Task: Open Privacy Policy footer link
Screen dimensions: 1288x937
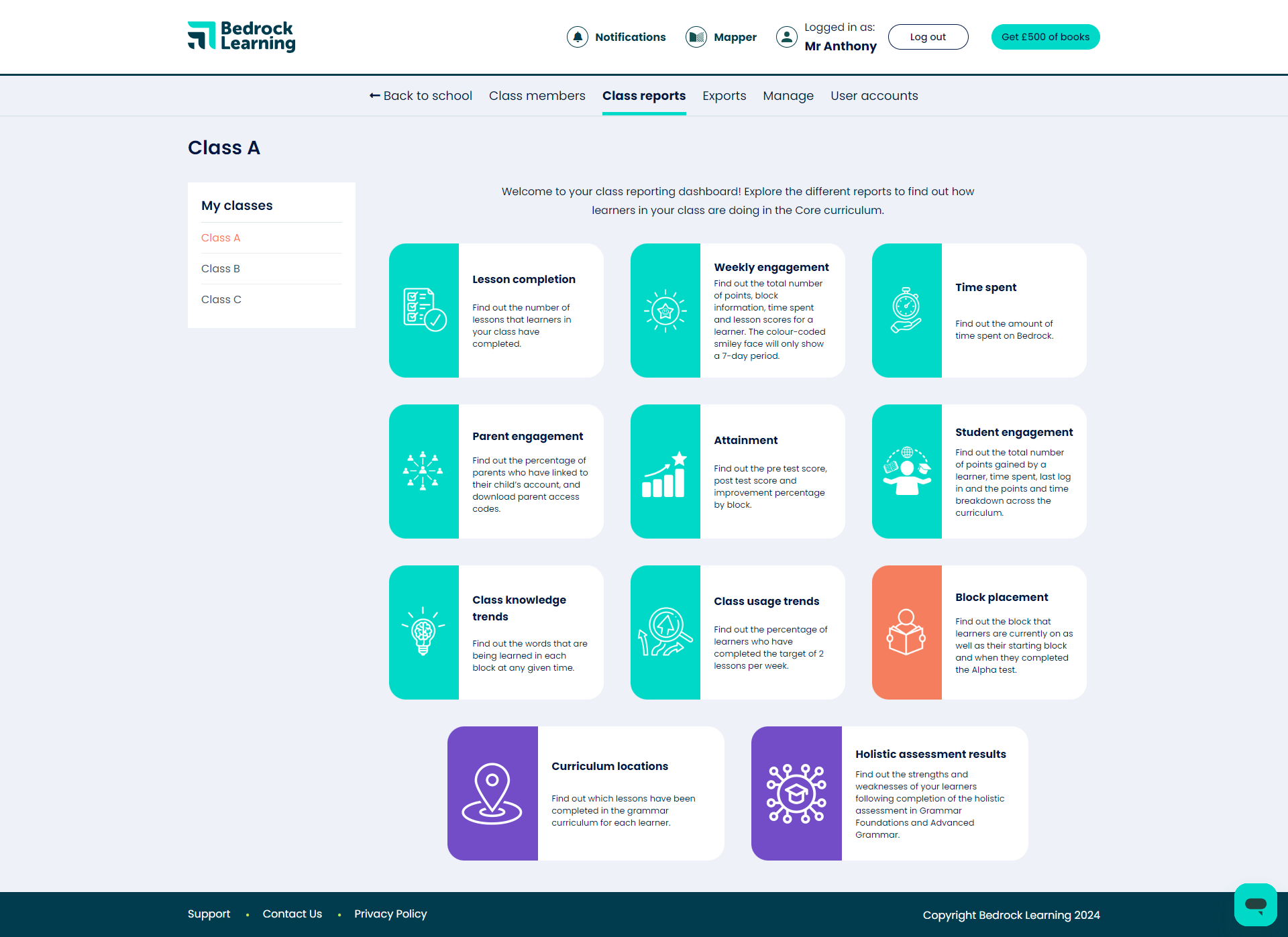Action: click(x=390, y=914)
